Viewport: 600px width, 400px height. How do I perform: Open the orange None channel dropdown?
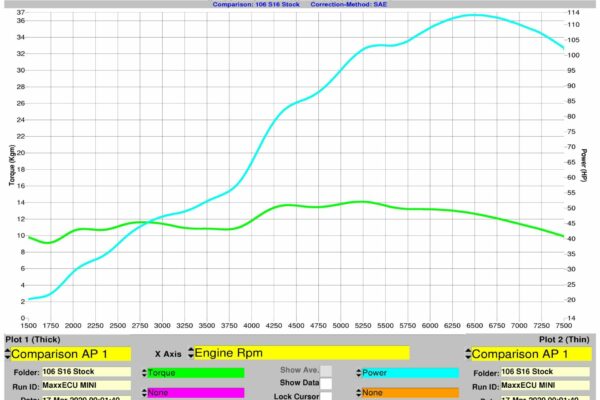(x=408, y=393)
